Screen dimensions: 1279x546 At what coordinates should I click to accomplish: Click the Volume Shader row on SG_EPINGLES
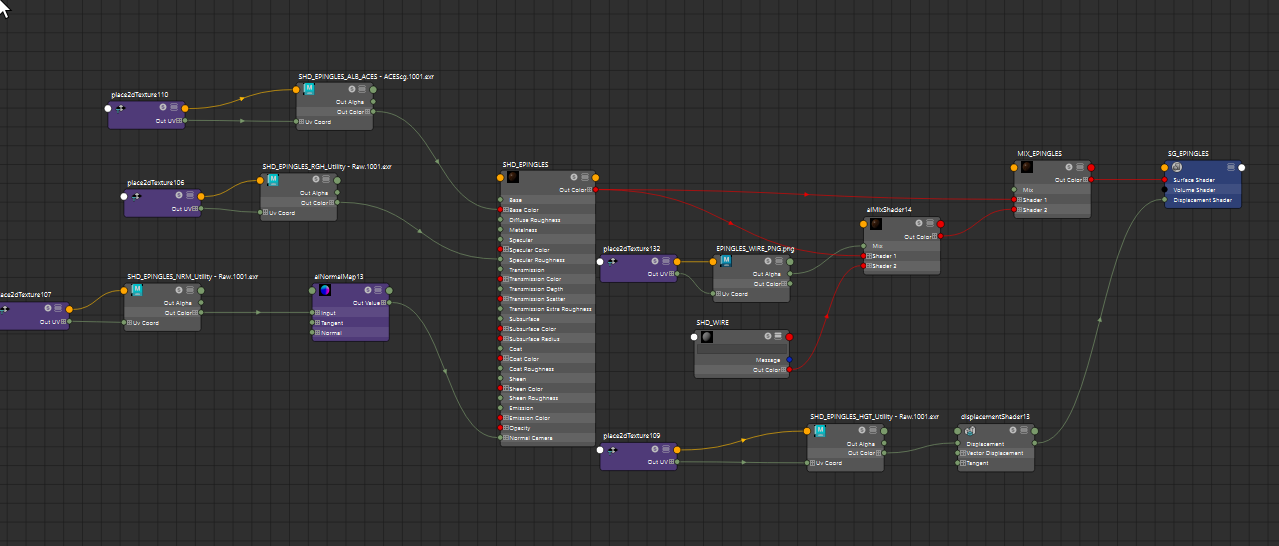coord(1203,190)
